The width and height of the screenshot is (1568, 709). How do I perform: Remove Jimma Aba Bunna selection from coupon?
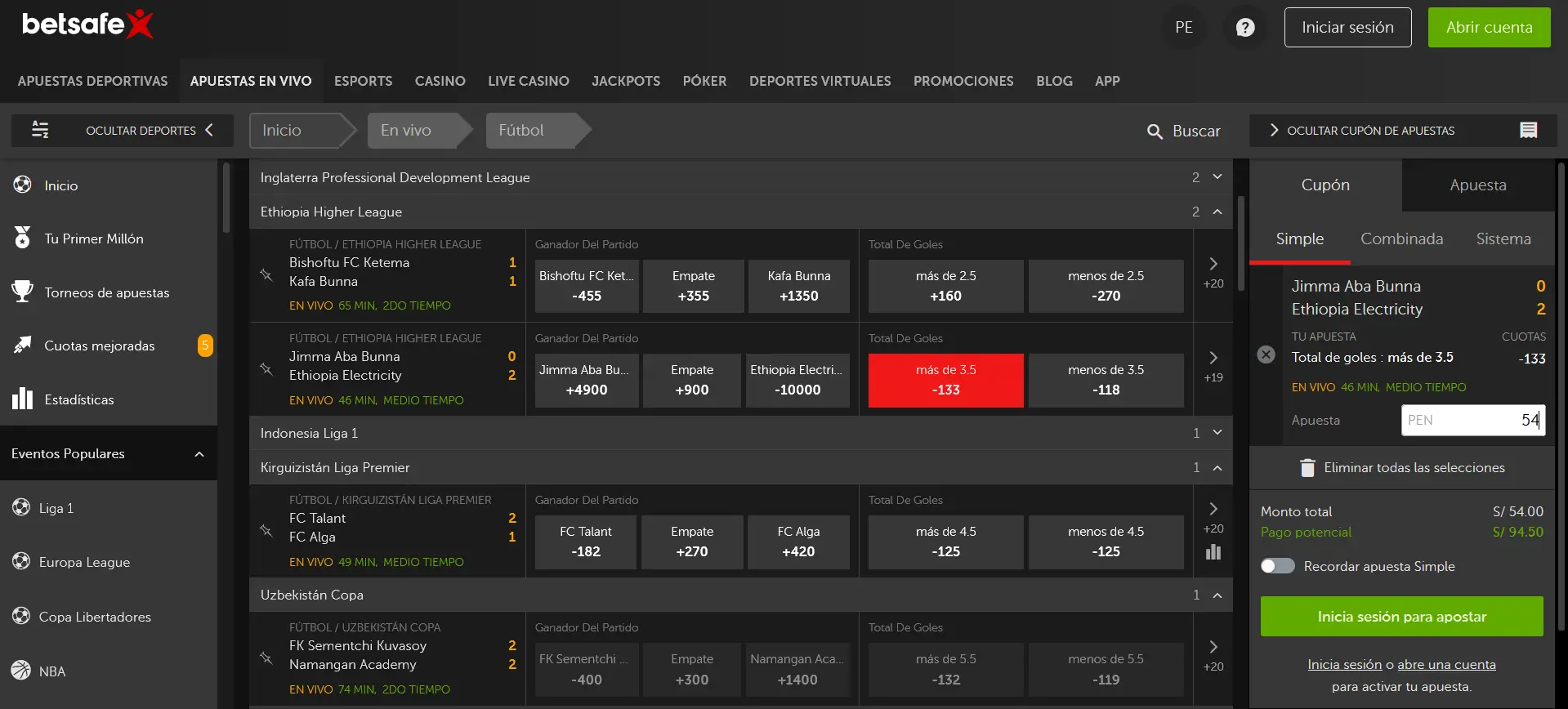(x=1266, y=354)
